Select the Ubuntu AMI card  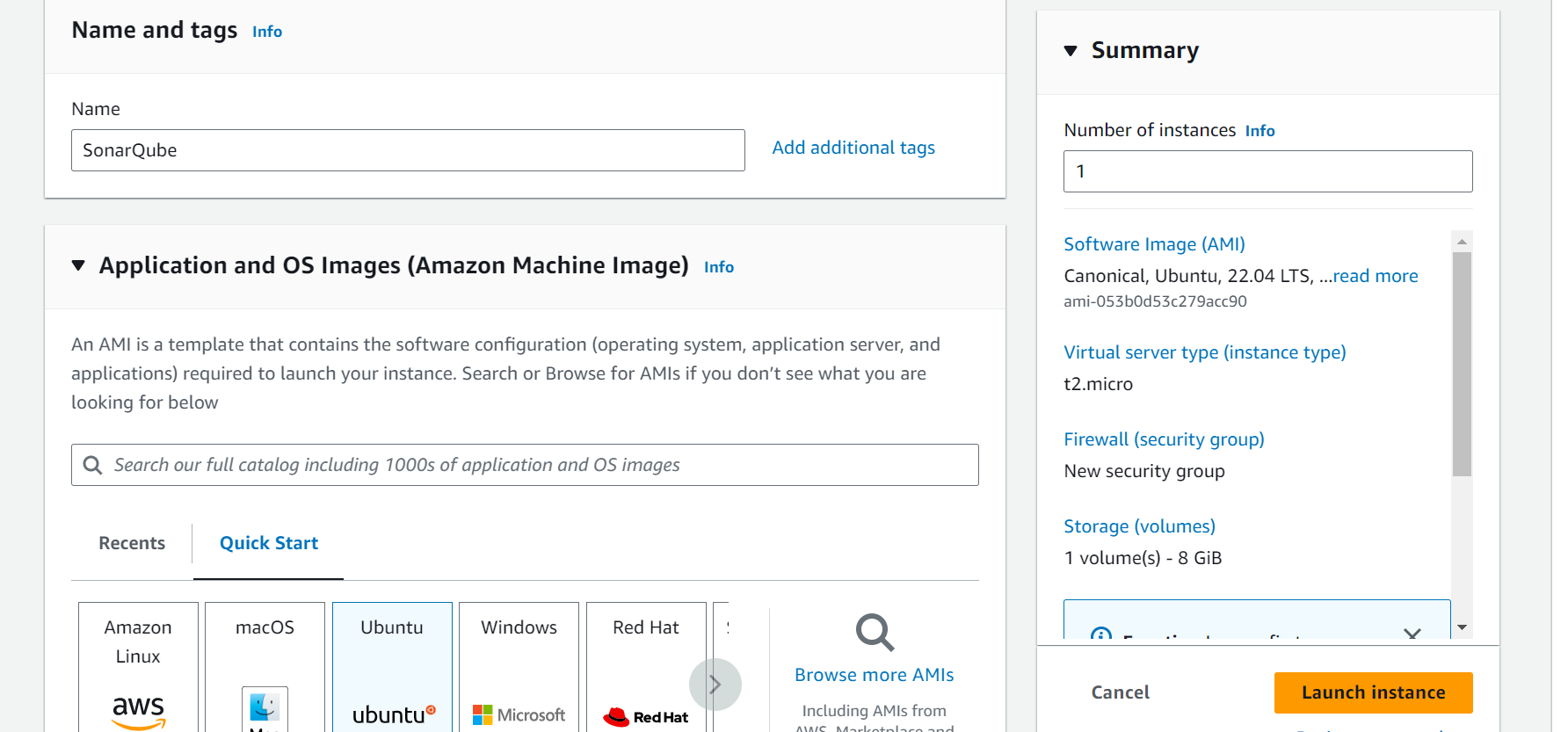[392, 667]
